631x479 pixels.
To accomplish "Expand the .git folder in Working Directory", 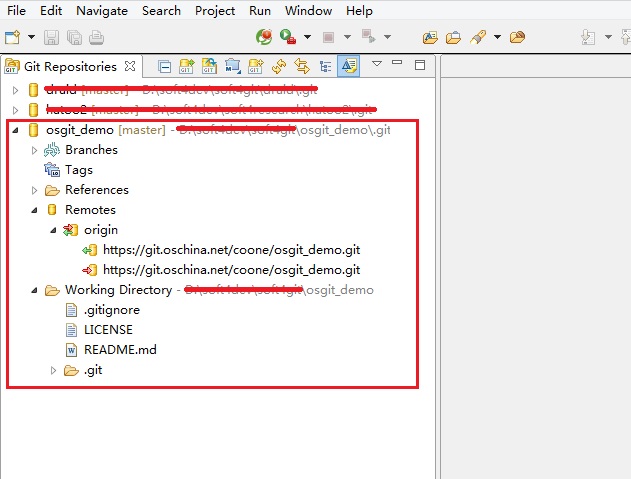I will pos(54,370).
